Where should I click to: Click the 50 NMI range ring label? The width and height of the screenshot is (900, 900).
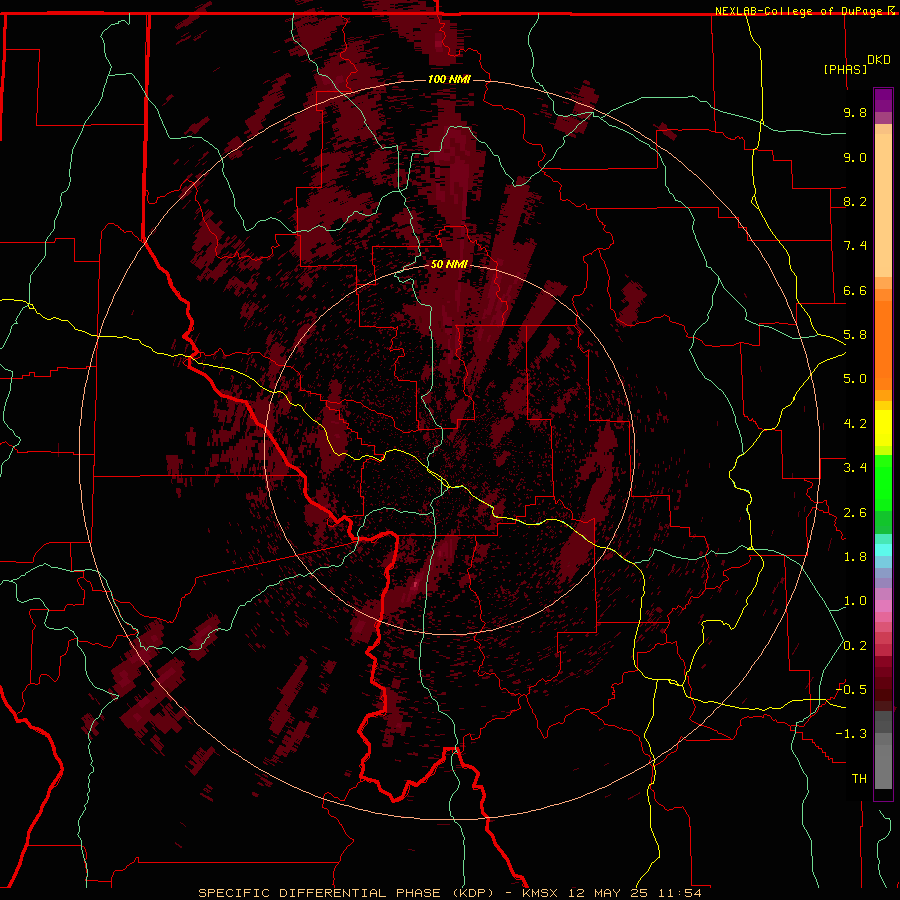coord(449,264)
